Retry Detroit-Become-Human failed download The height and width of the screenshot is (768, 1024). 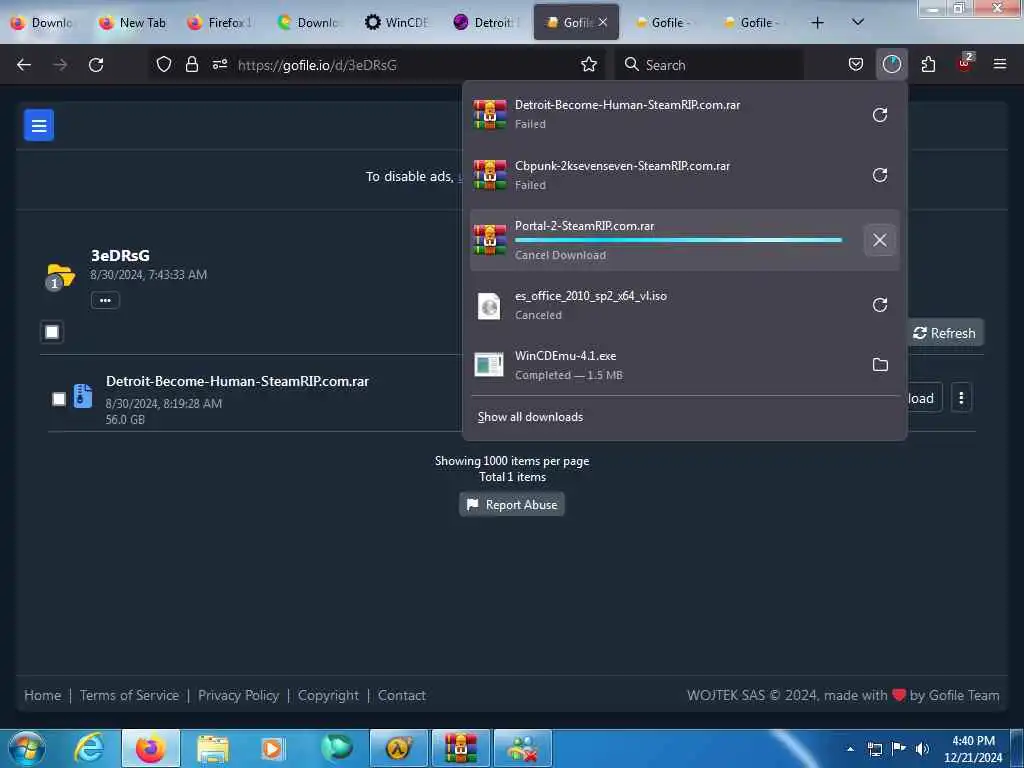tap(880, 115)
